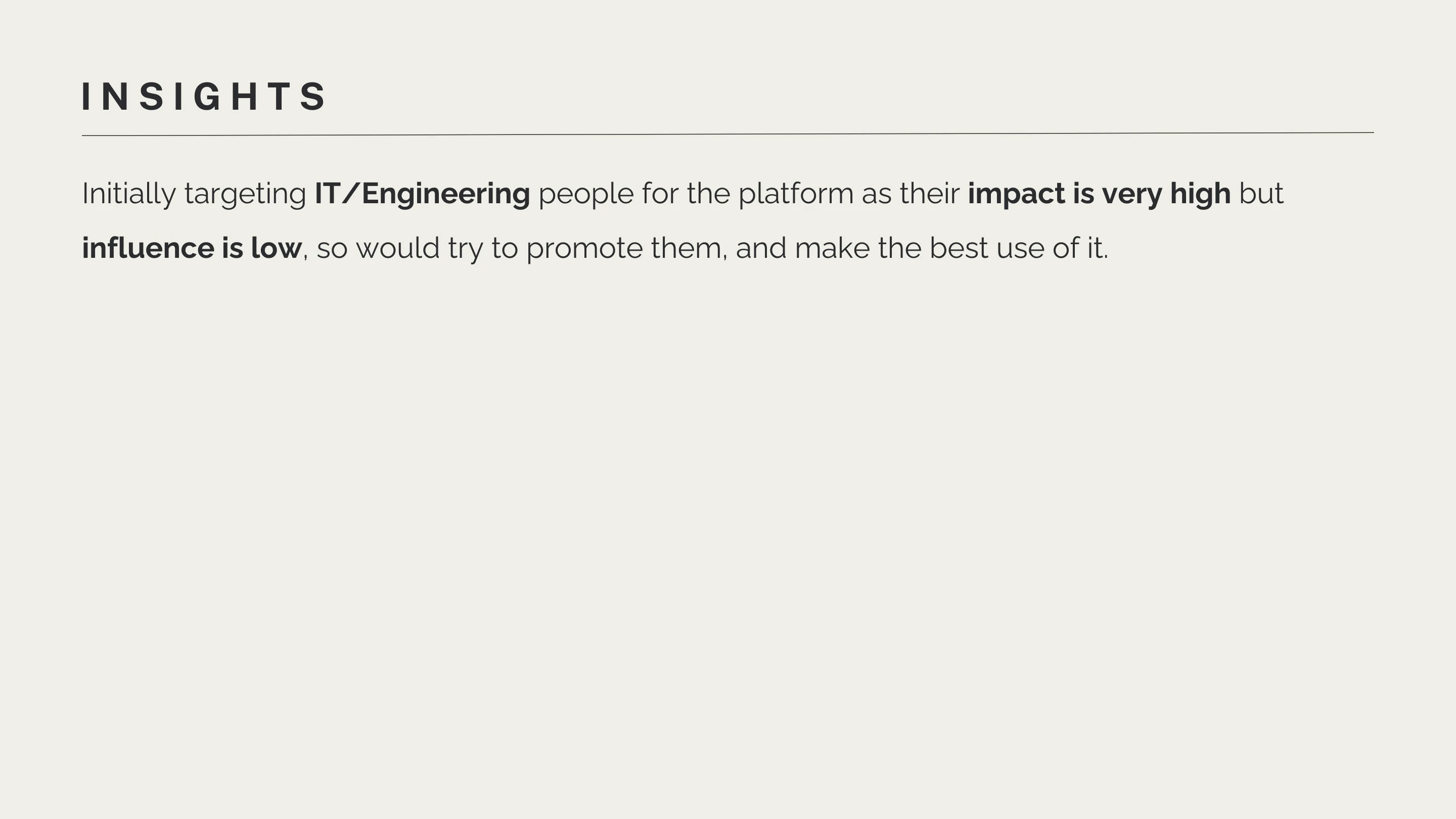Click the word "best" in the second line
Image resolution: width=1456 pixels, height=819 pixels.
coord(959,248)
